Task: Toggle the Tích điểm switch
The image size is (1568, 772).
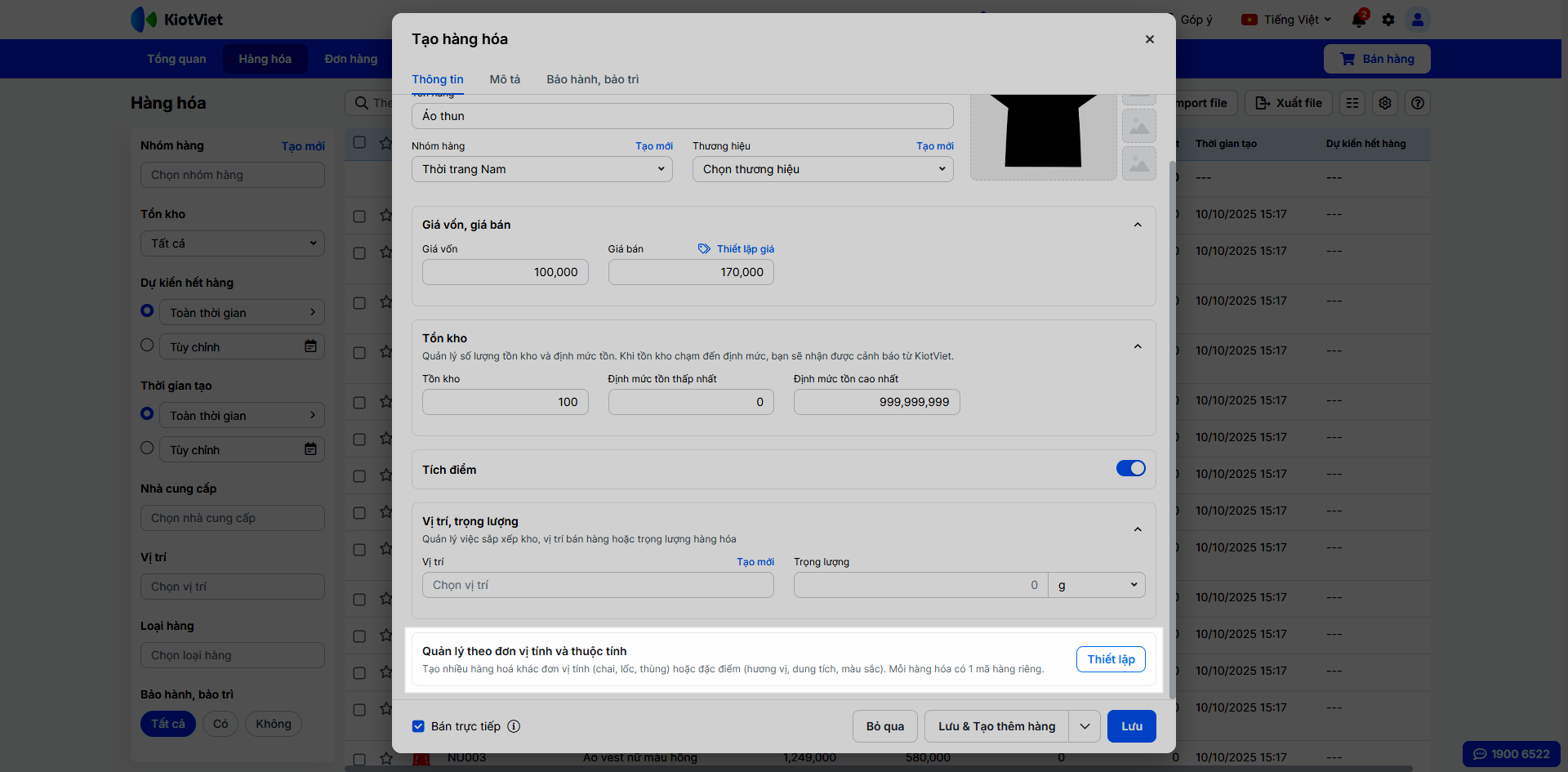Action: tap(1130, 468)
